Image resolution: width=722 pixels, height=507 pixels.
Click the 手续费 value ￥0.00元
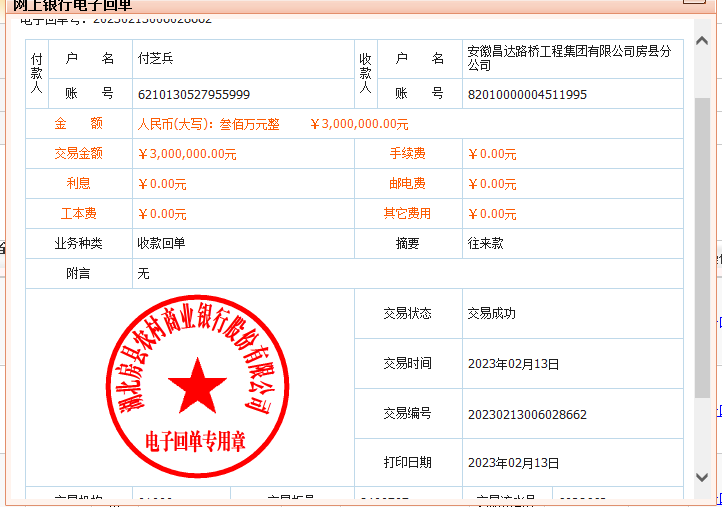tap(492, 154)
